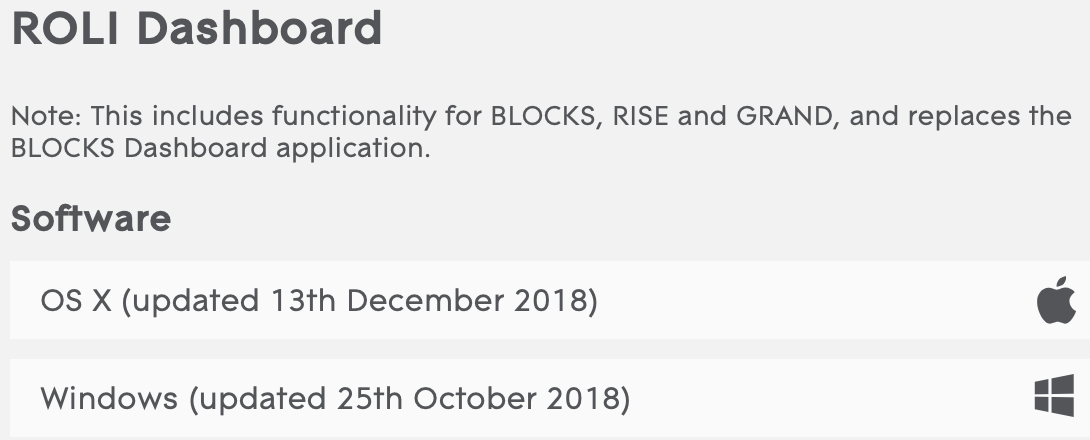Click the "Windows" label text

click(x=109, y=399)
